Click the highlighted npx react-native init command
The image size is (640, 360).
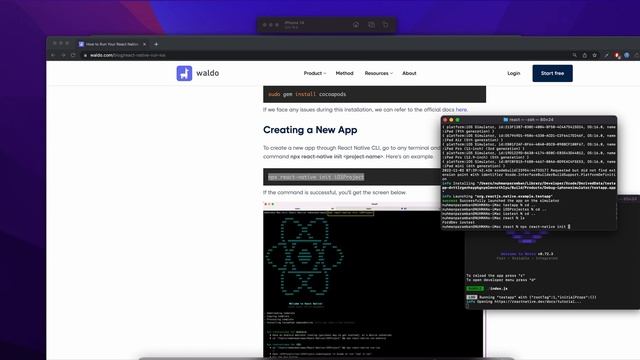point(316,177)
